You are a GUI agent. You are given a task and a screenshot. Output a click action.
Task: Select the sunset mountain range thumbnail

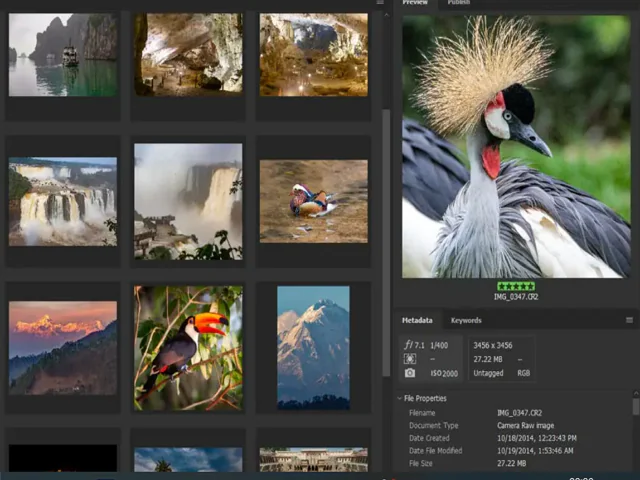tap(63, 348)
